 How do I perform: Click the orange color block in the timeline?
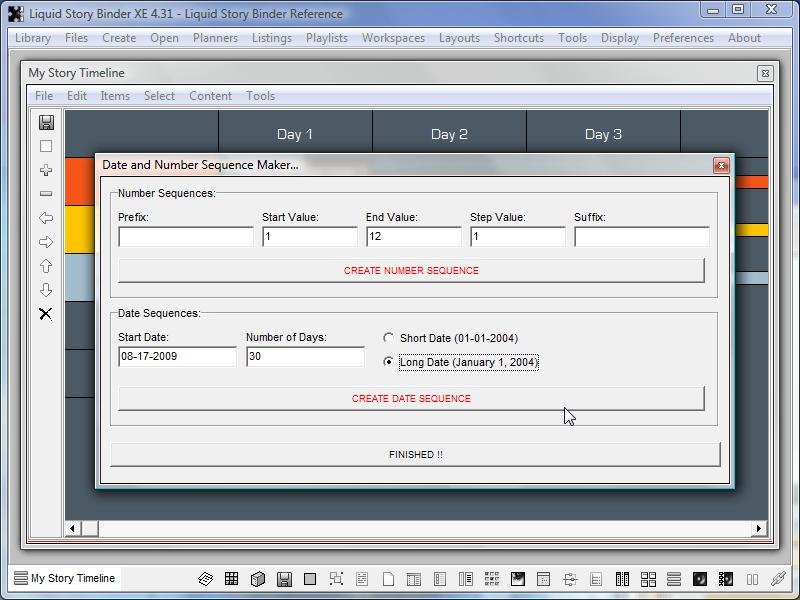79,181
